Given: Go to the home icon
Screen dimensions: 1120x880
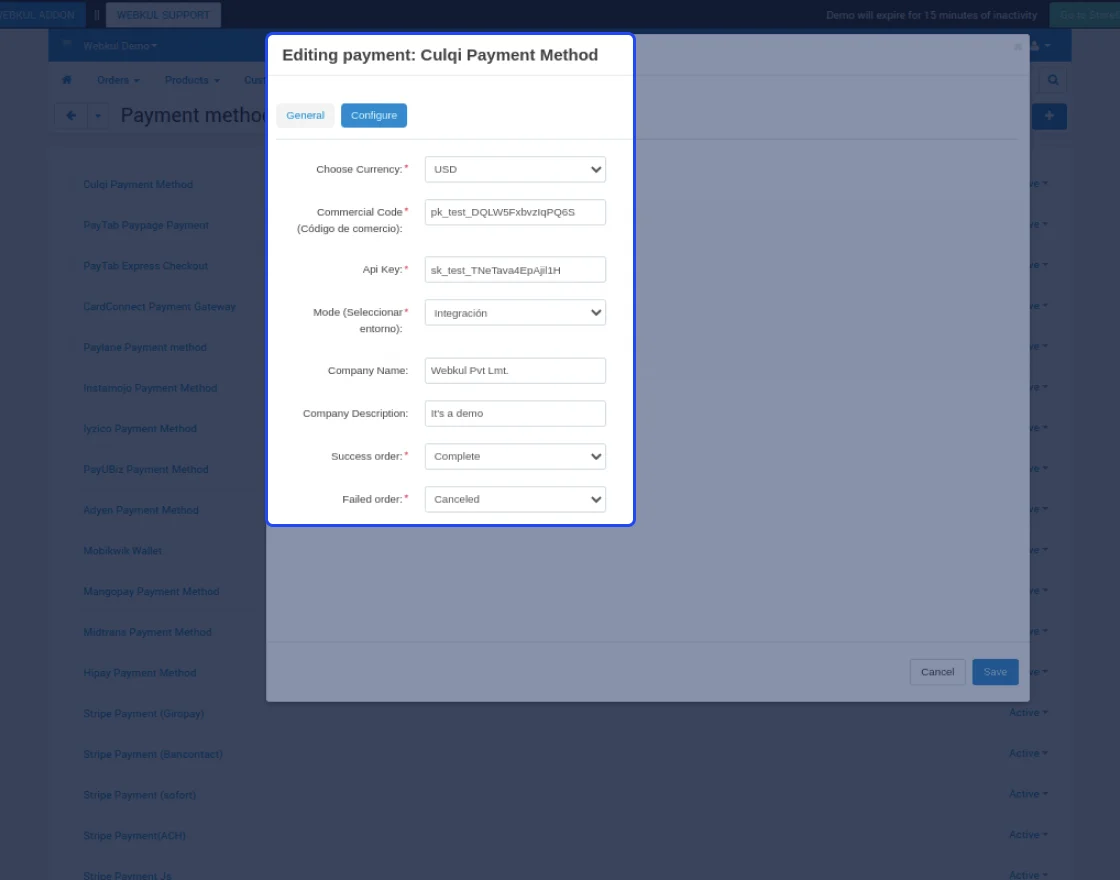Looking at the screenshot, I should tap(66, 80).
